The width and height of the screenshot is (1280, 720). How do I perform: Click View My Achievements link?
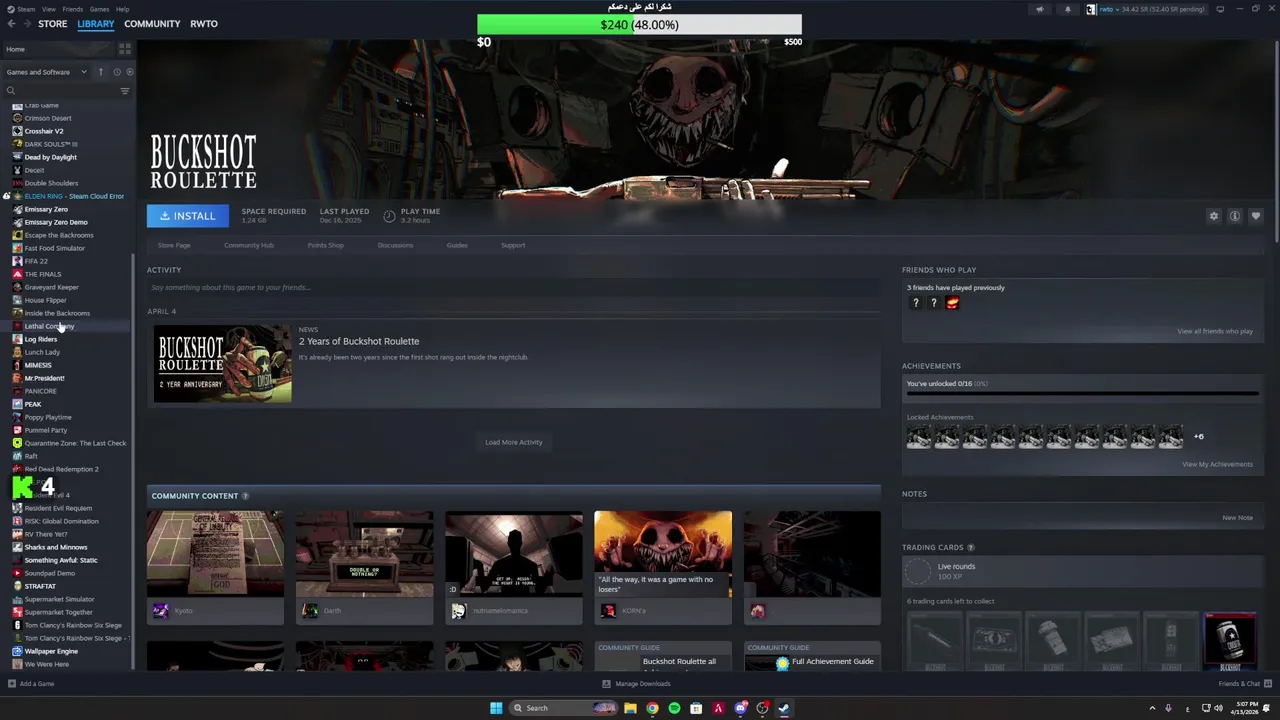[1217, 464]
